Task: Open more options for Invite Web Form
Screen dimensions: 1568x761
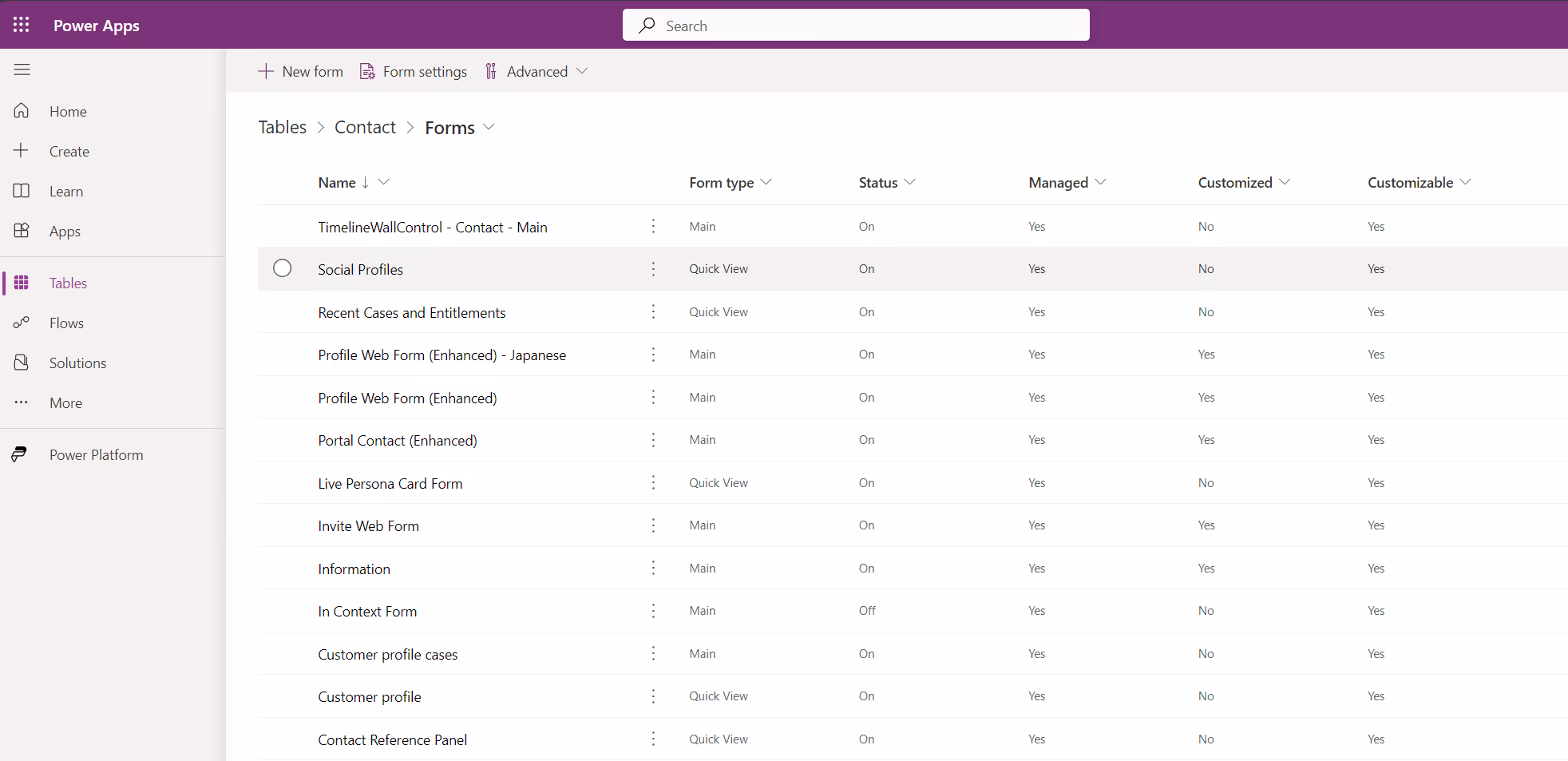Action: [x=653, y=525]
